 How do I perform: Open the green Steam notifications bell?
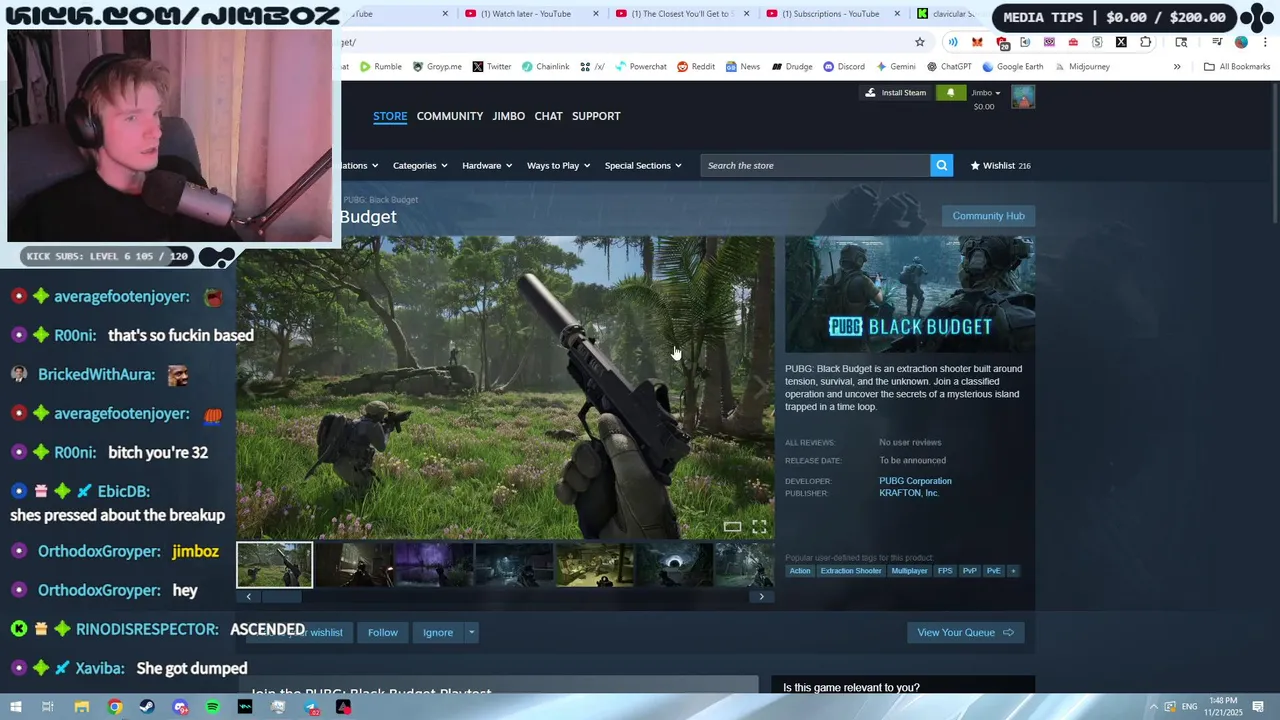click(x=950, y=93)
